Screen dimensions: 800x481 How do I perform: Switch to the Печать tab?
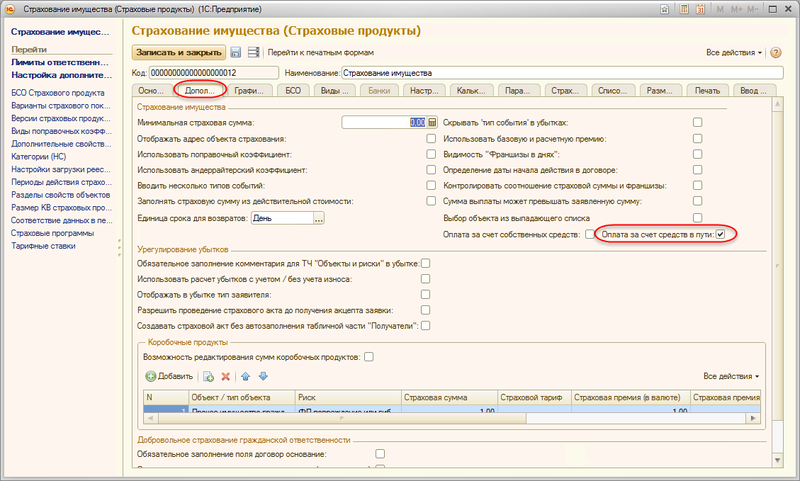click(706, 91)
